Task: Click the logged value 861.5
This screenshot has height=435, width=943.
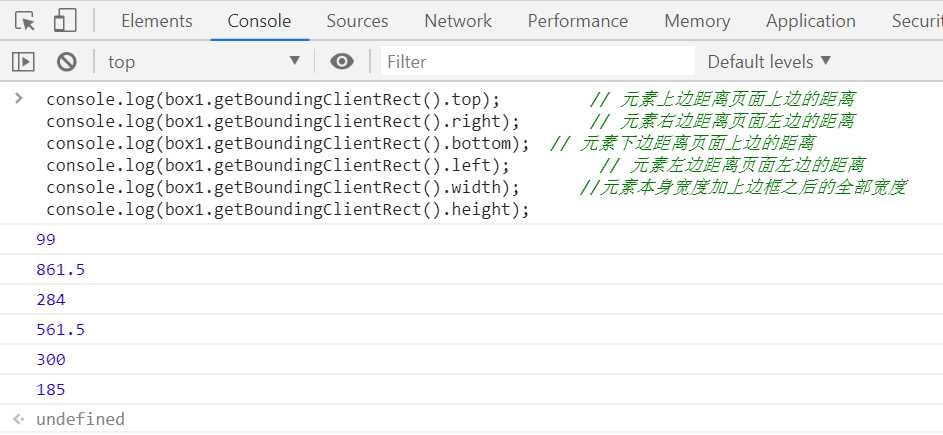Action: pyautogui.click(x=60, y=270)
